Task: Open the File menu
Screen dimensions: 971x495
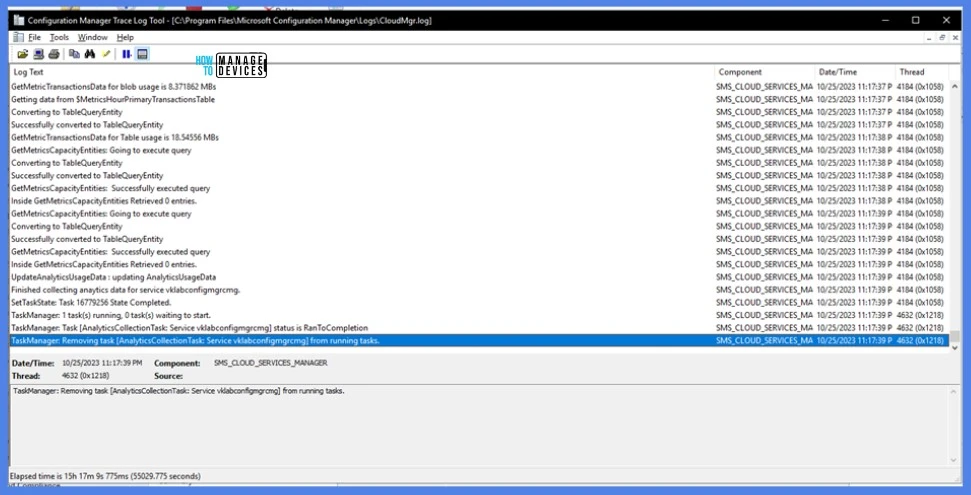Action: (x=34, y=38)
